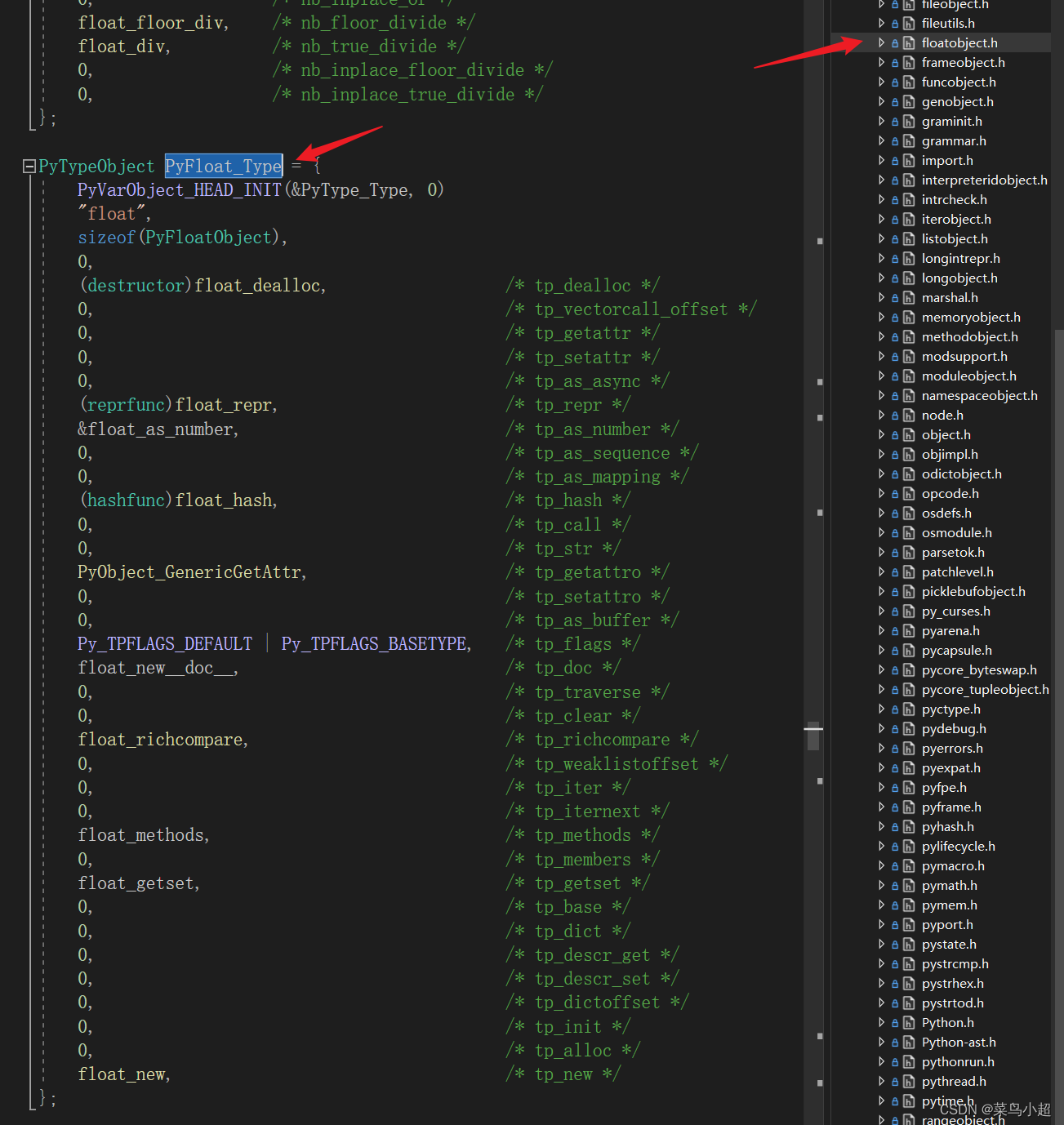Screen dimensions: 1064x1125
Task: Click the import.h header file icon
Action: [x=909, y=160]
